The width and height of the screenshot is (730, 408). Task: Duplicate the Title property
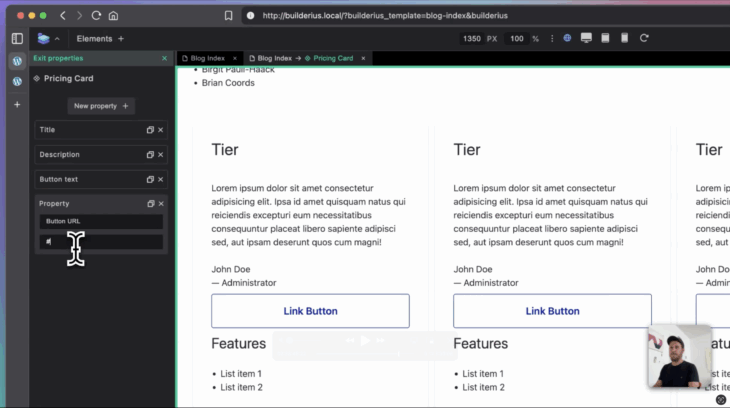(150, 130)
